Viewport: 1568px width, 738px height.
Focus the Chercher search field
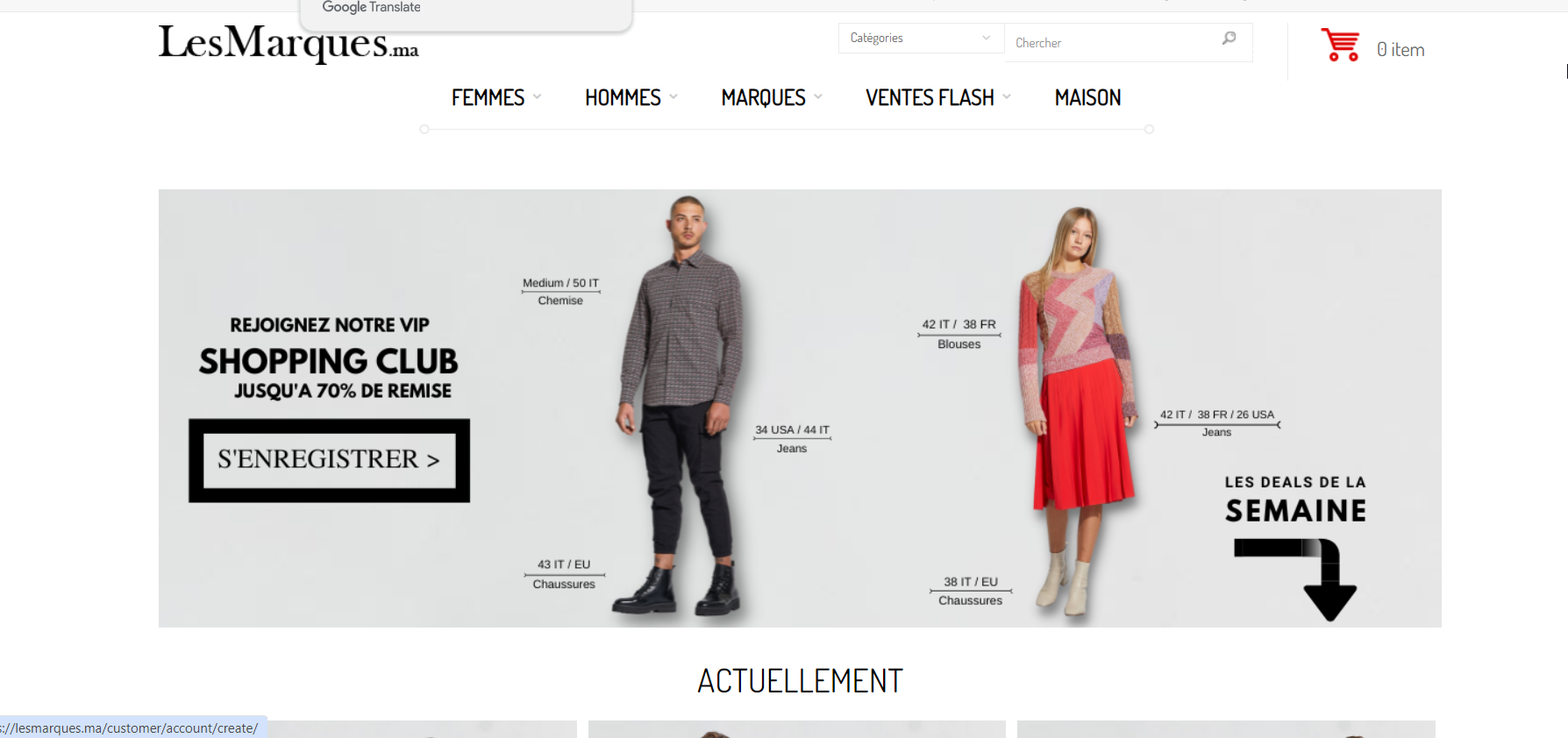[1114, 42]
